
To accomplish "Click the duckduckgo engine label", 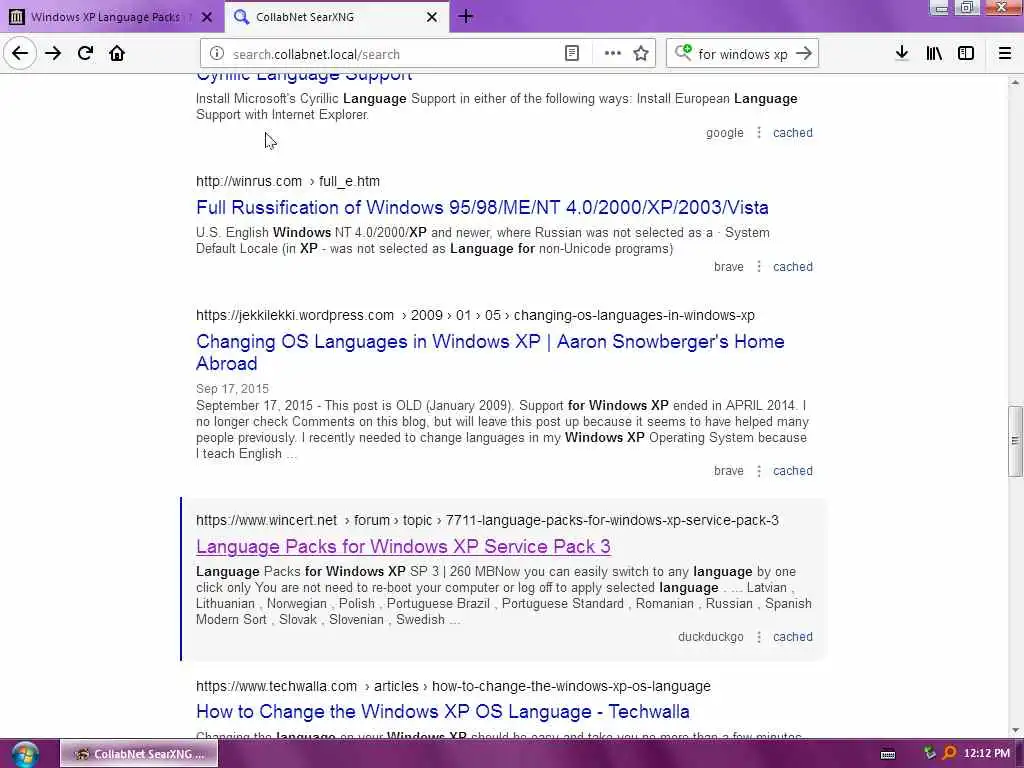I will point(711,637).
